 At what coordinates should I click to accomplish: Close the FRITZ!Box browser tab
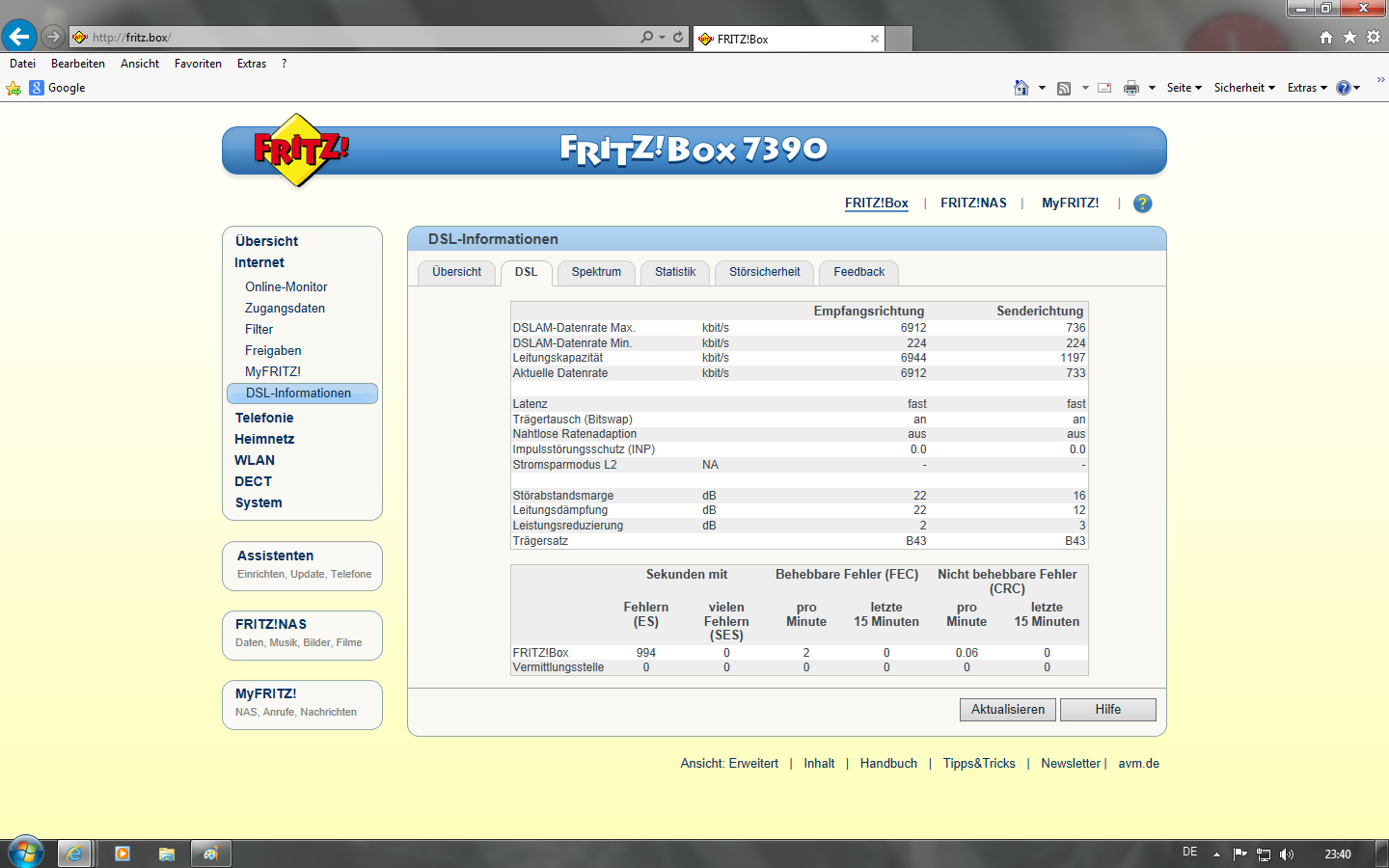coord(875,39)
